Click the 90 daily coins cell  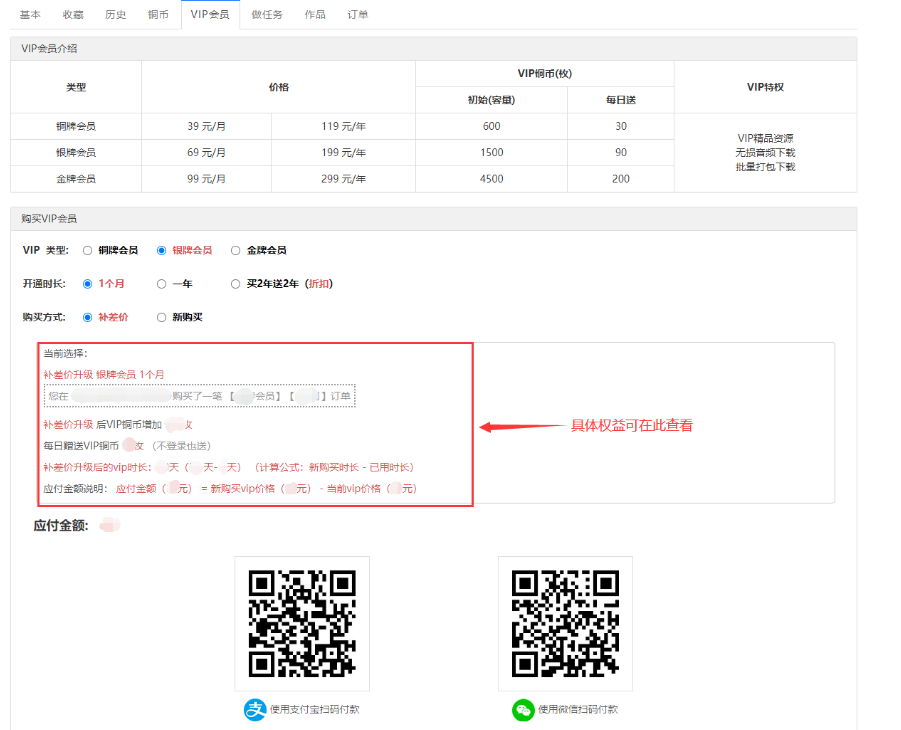coord(621,153)
